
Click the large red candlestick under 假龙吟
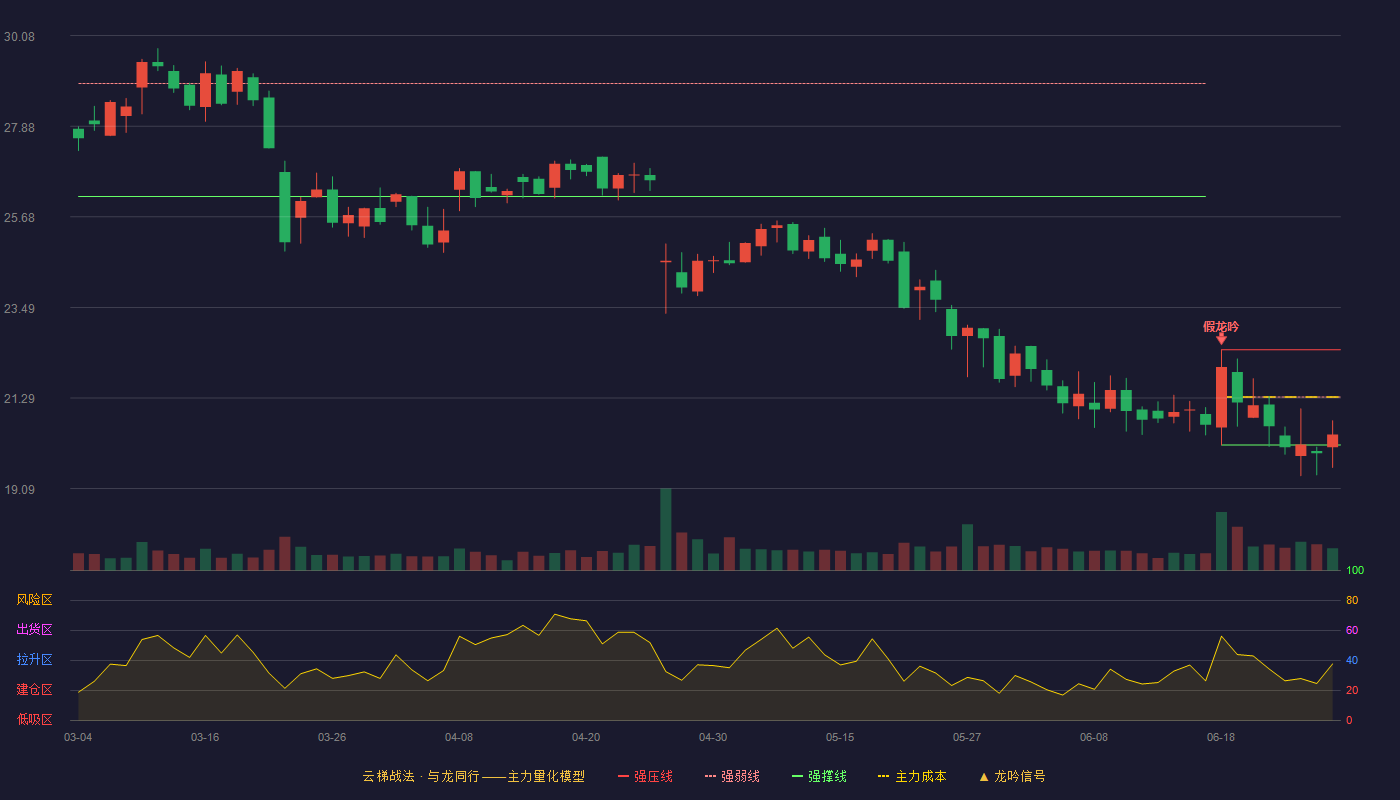tap(1221, 397)
